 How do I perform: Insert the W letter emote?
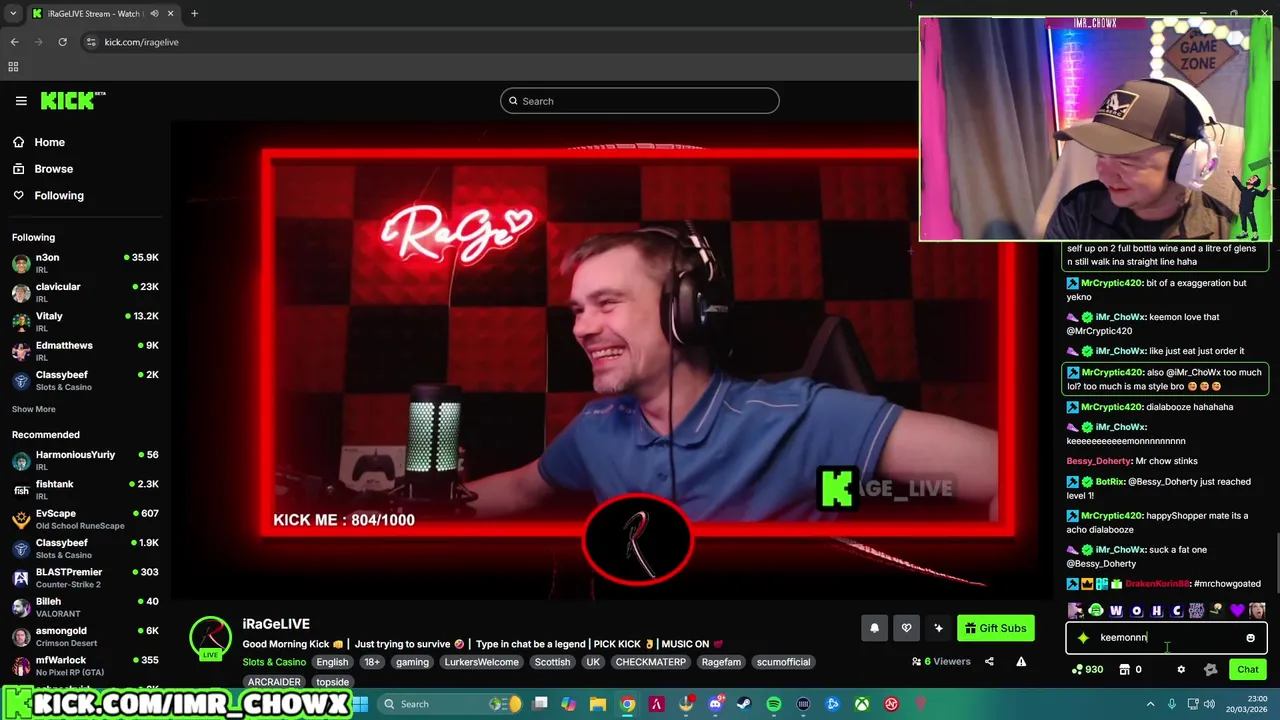[1116, 611]
